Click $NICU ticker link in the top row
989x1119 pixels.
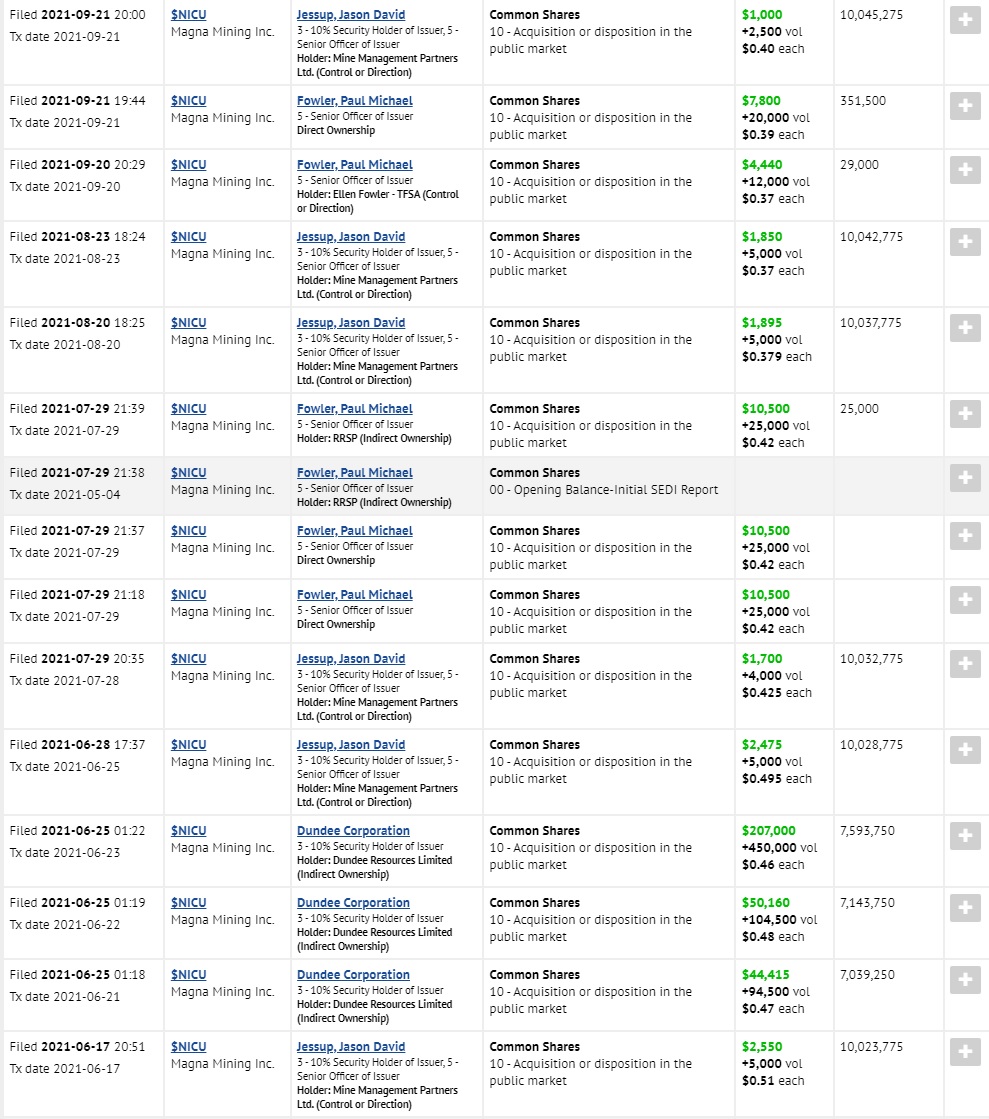188,15
